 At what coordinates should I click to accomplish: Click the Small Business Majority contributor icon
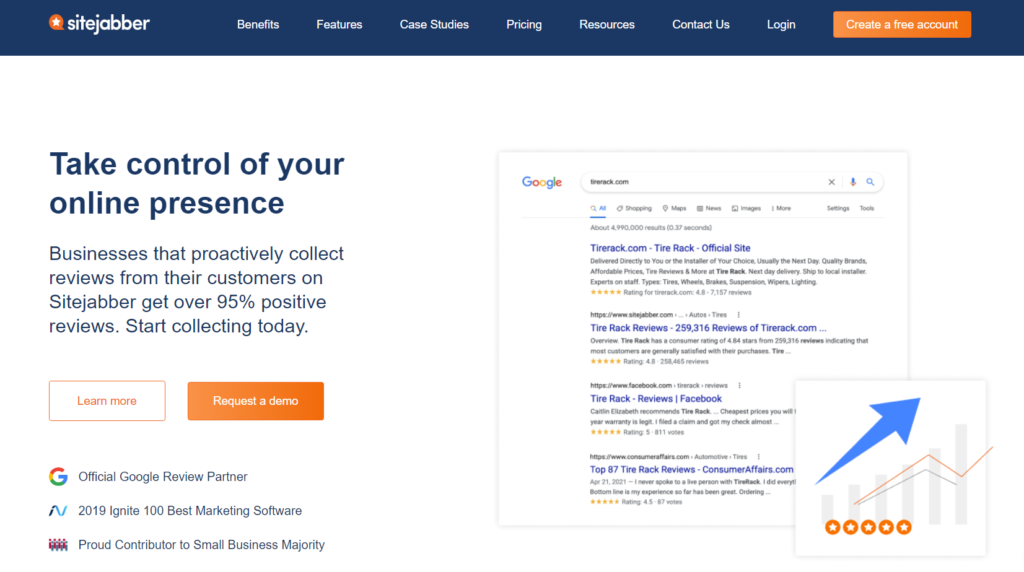pyautogui.click(x=58, y=545)
